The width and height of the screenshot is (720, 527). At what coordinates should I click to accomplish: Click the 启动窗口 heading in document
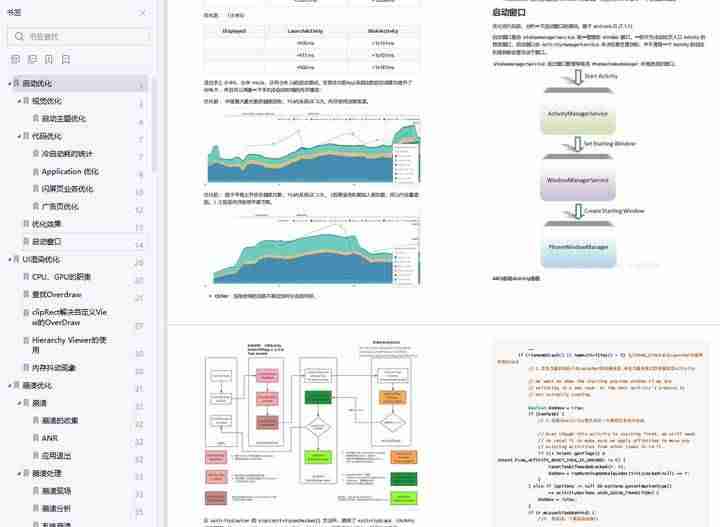tap(509, 12)
